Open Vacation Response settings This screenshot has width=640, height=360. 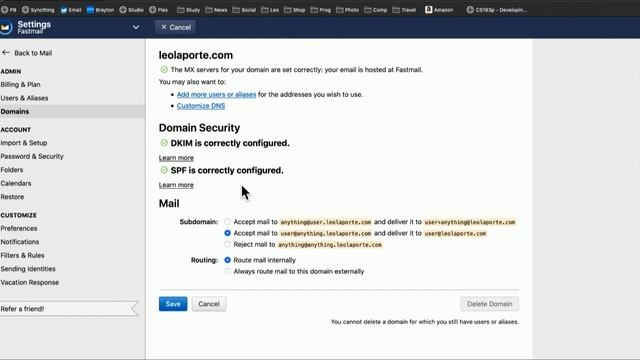[x=29, y=282]
